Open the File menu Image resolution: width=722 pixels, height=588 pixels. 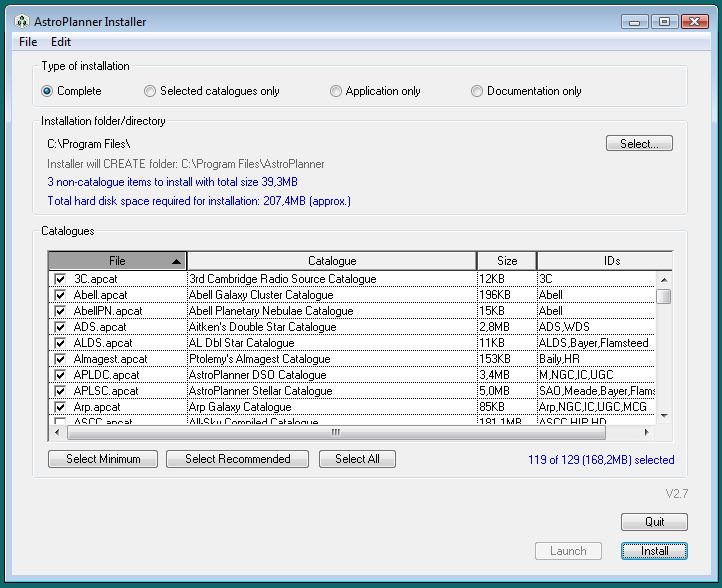click(28, 42)
